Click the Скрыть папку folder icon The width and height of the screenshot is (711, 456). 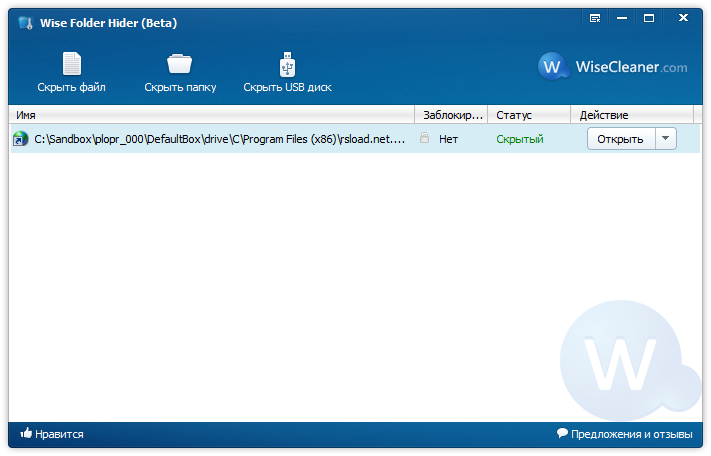coord(180,63)
